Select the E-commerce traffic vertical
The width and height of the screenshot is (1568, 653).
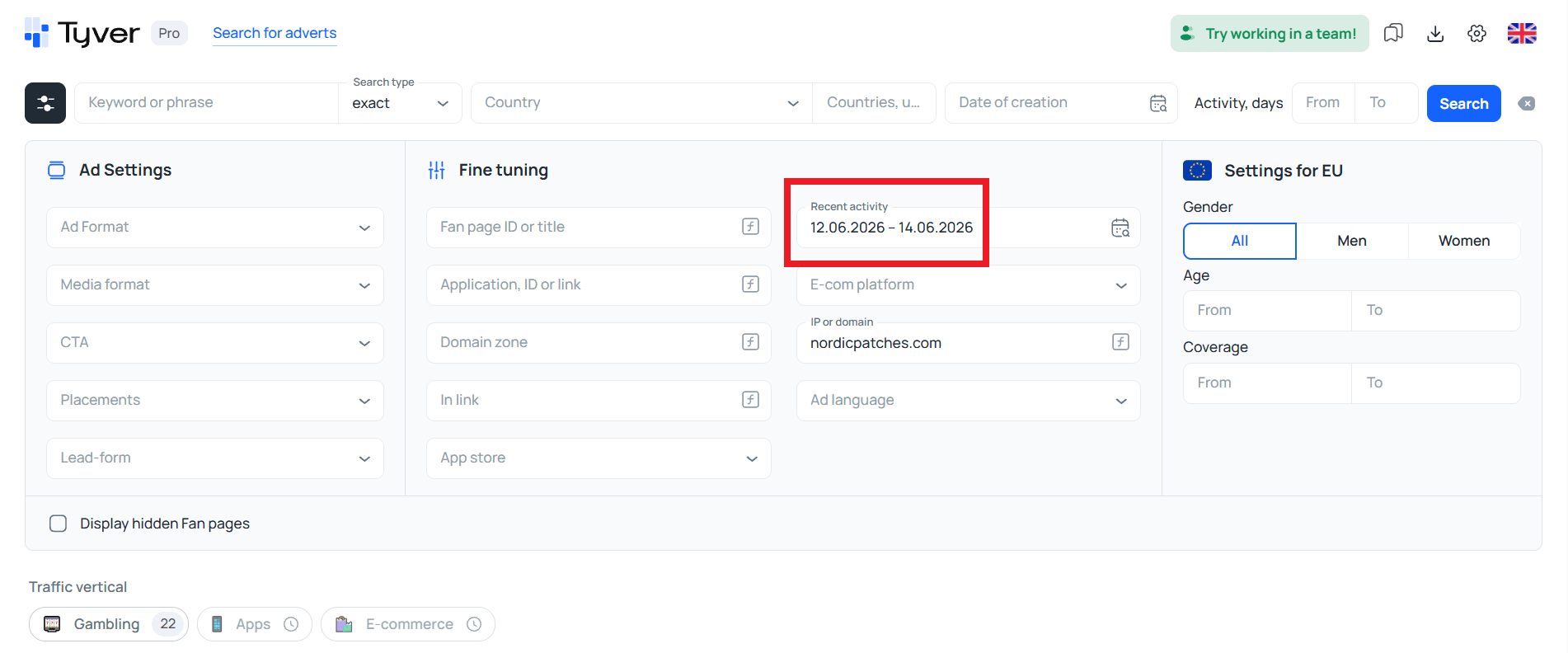pyautogui.click(x=408, y=624)
